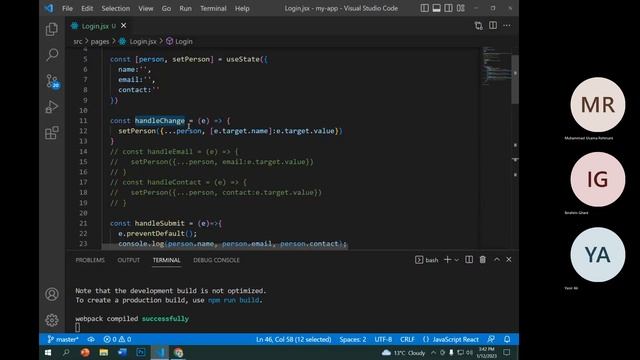Toggle the bottom Panel visibility
This screenshot has width=640, height=360.
pyautogui.click(x=436, y=8)
